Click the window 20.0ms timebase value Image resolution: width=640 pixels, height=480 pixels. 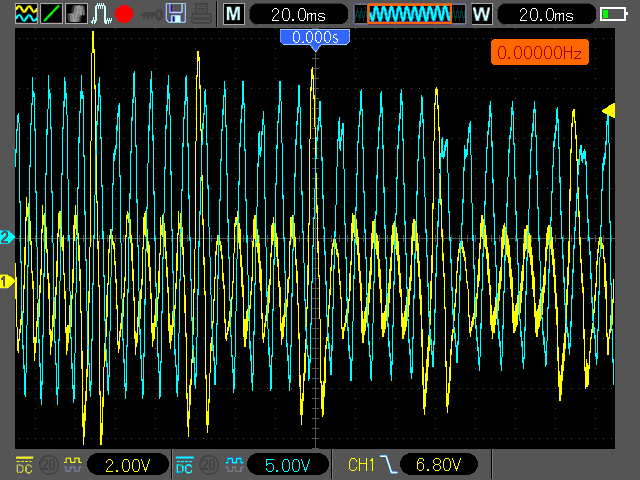pos(546,15)
